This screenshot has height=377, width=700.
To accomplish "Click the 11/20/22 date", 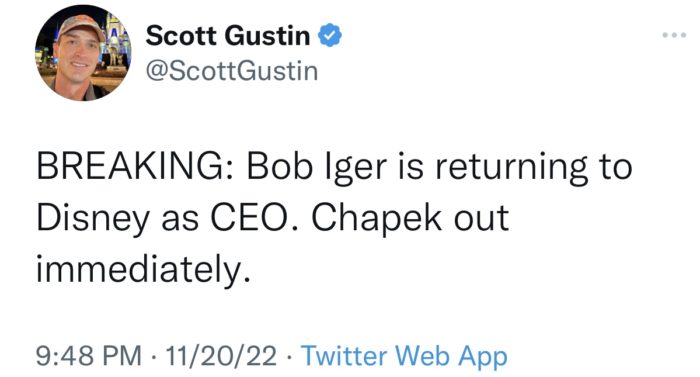I will 221,356.
